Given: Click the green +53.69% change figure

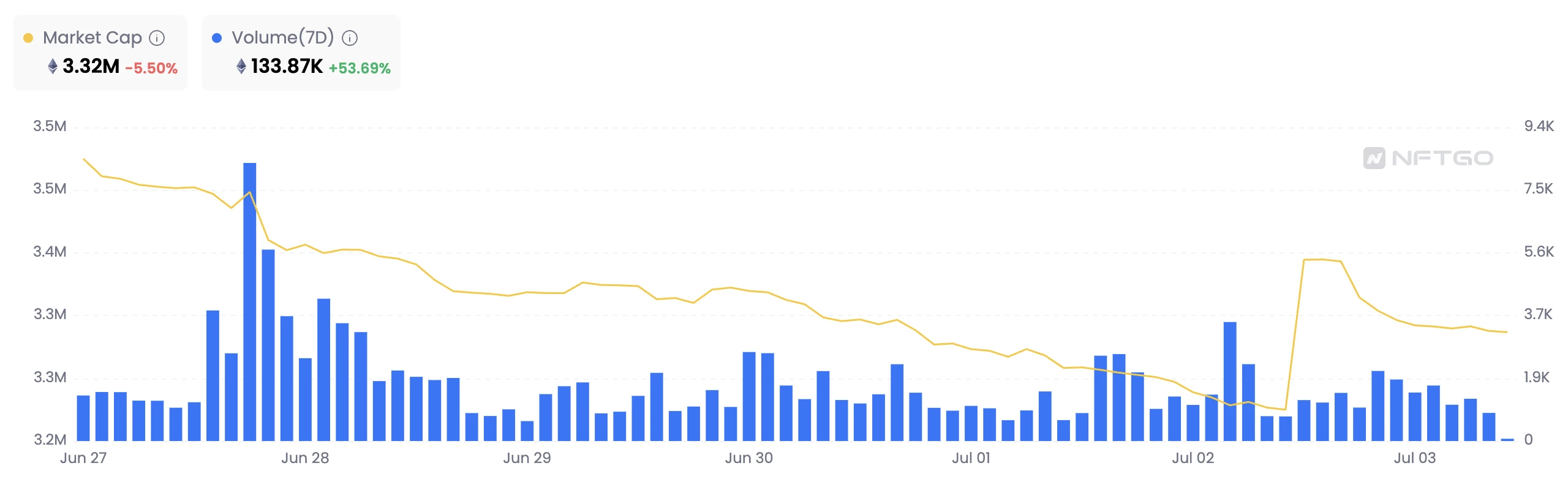Looking at the screenshot, I should pyautogui.click(x=360, y=68).
